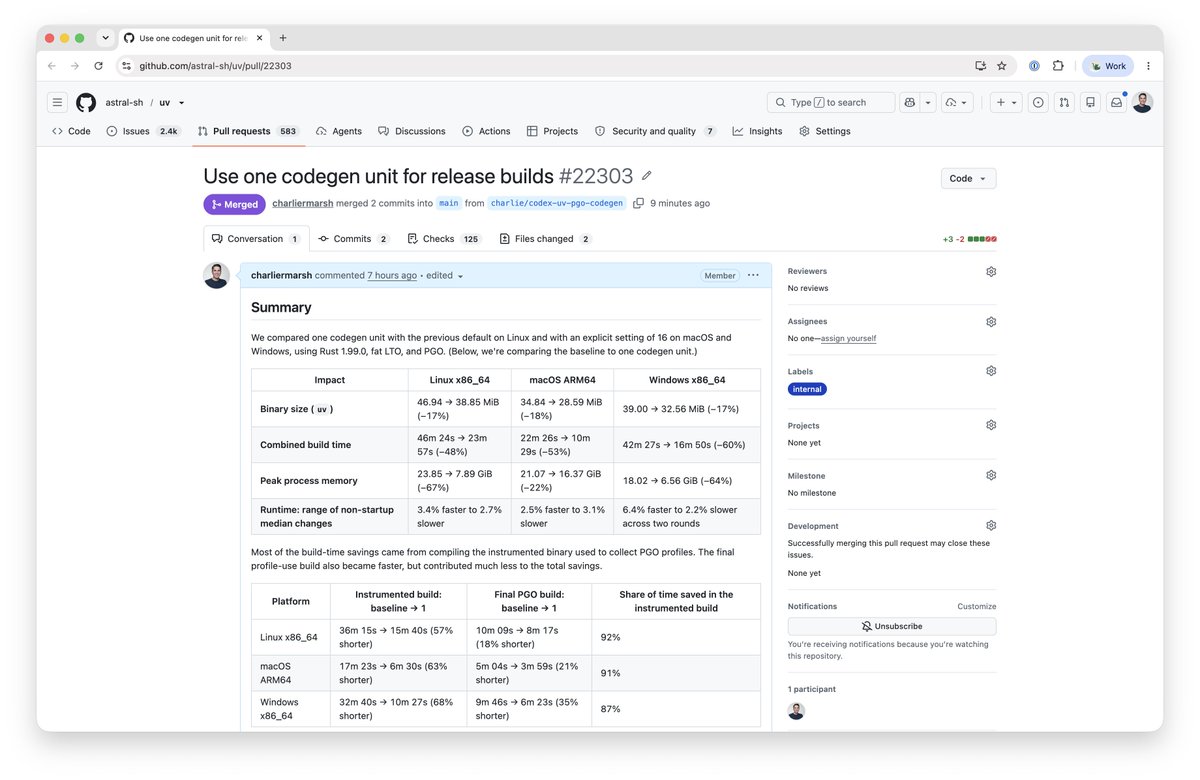Image resolution: width=1200 pixels, height=780 pixels.
Task: Edit the pull request title with pencil icon
Action: click(x=647, y=176)
